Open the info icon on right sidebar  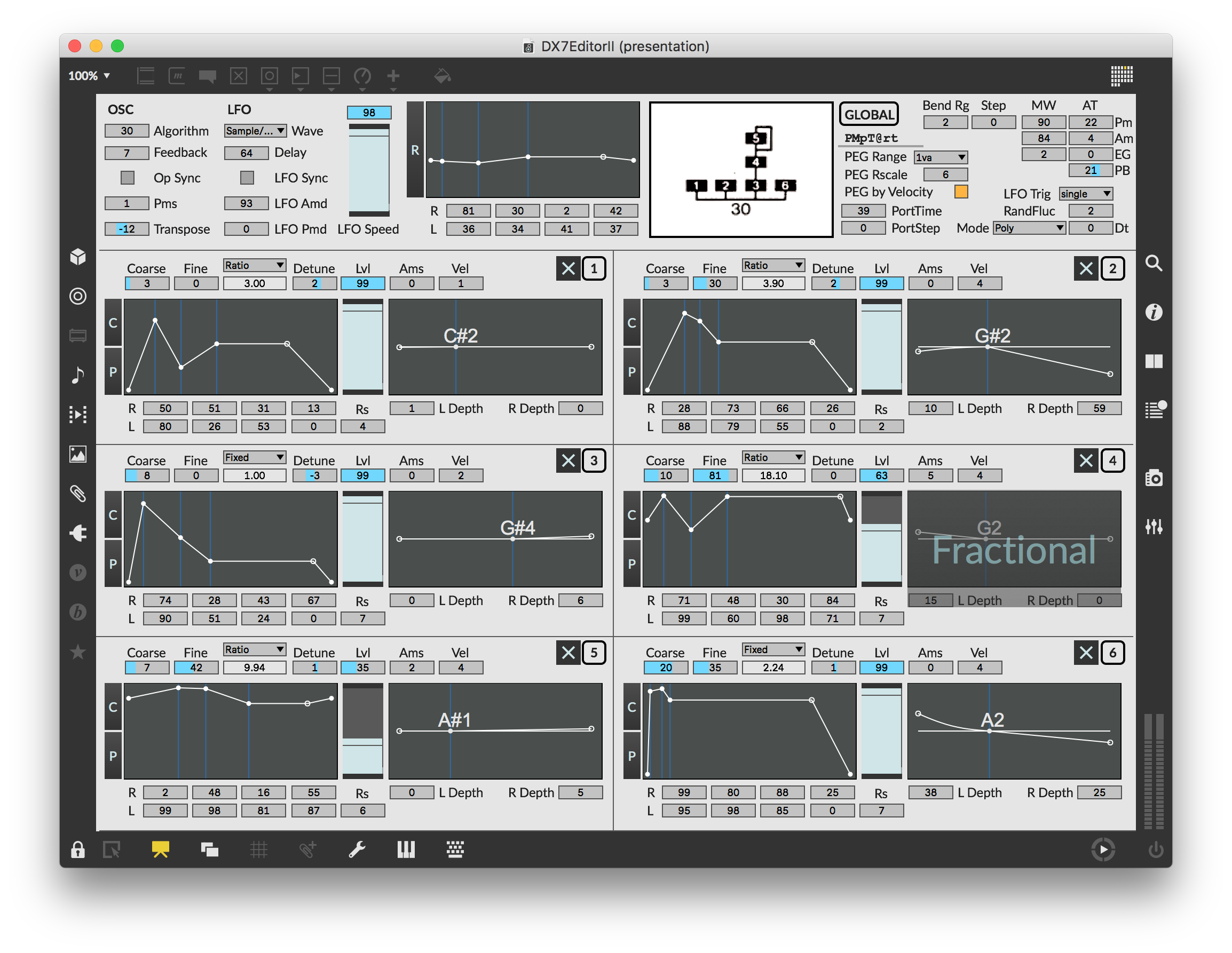1154,312
